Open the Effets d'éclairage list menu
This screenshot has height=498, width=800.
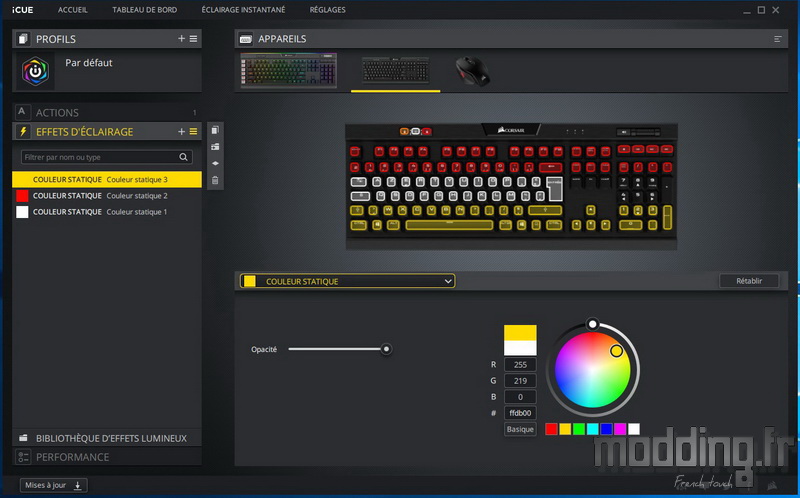193,132
